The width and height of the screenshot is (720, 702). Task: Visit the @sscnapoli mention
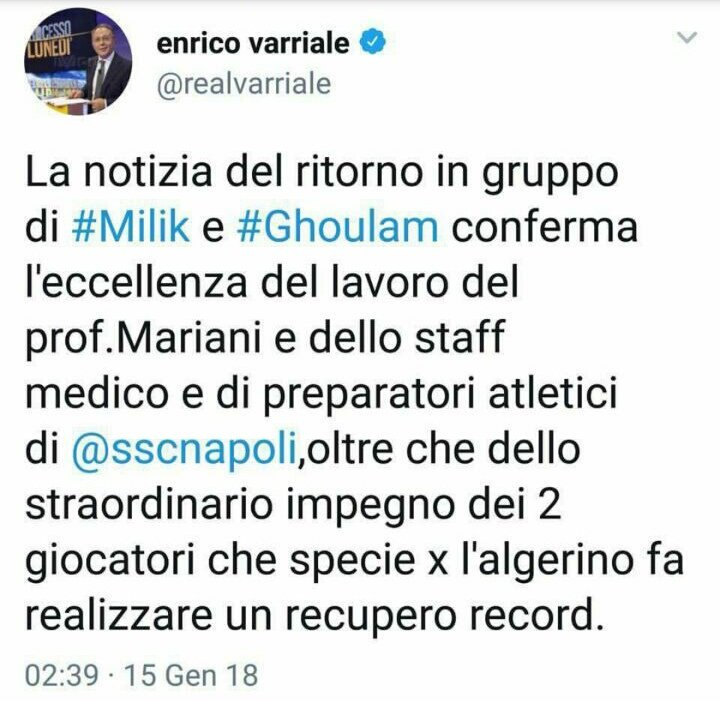[184, 449]
